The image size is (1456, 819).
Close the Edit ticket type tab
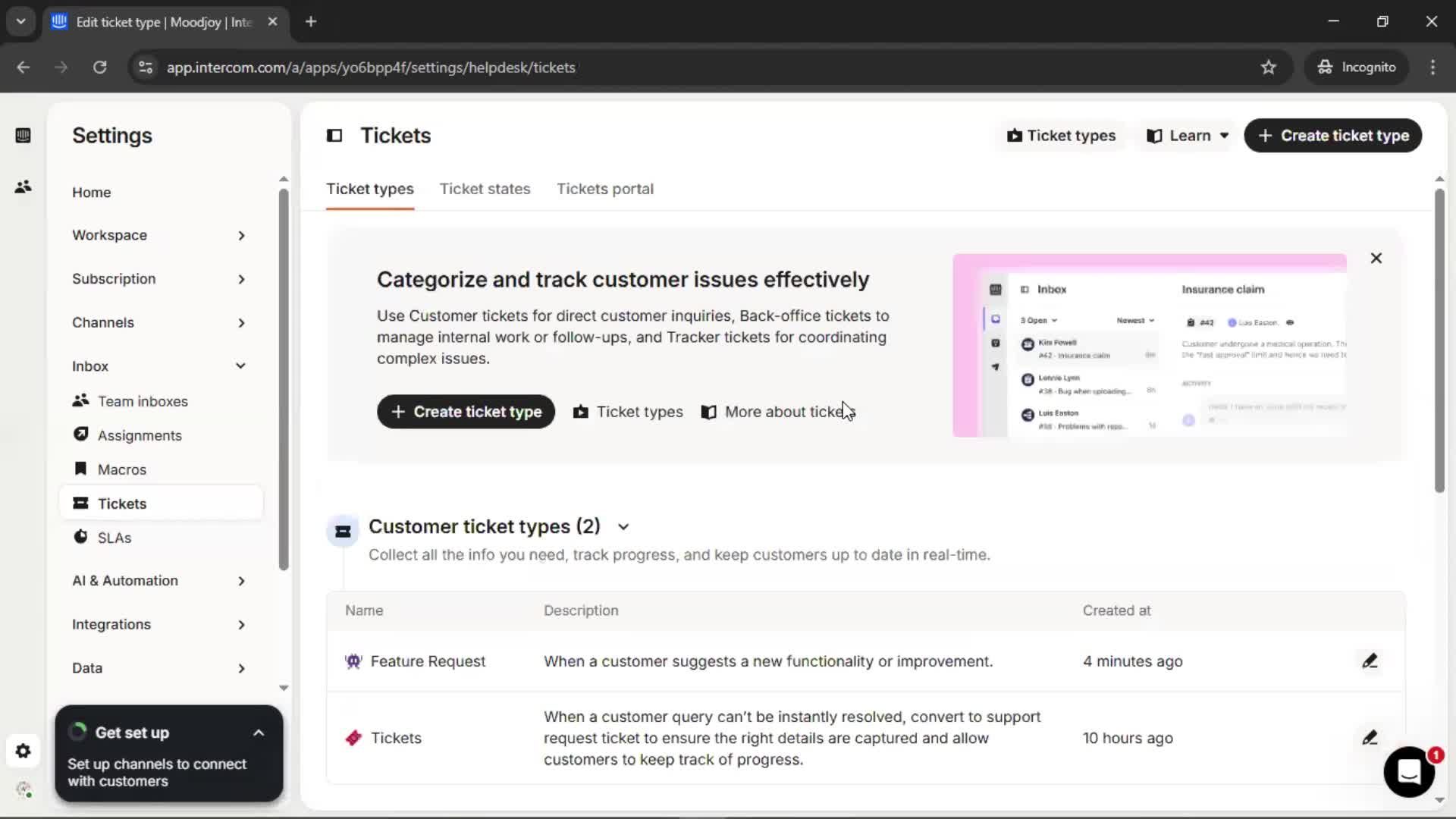pyautogui.click(x=273, y=22)
